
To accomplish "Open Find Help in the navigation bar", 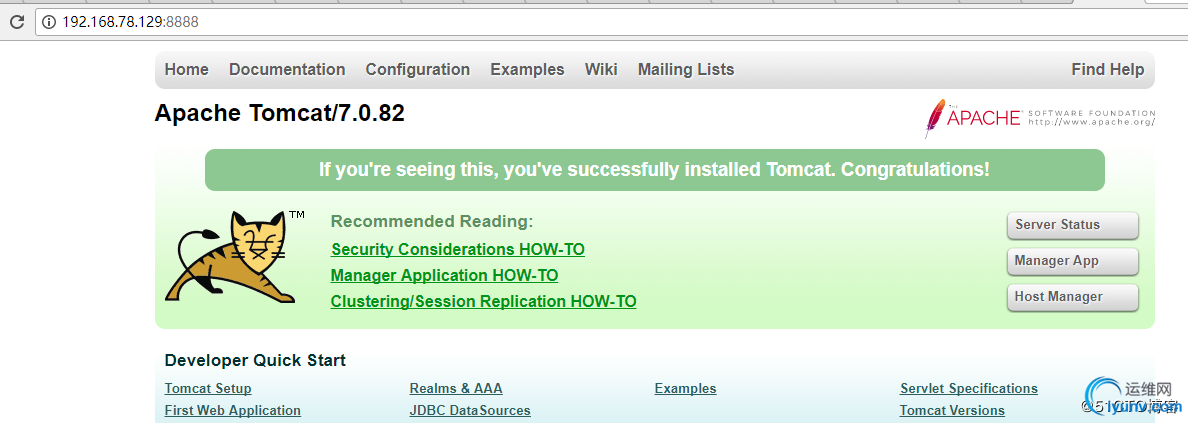I will click(x=1108, y=70).
